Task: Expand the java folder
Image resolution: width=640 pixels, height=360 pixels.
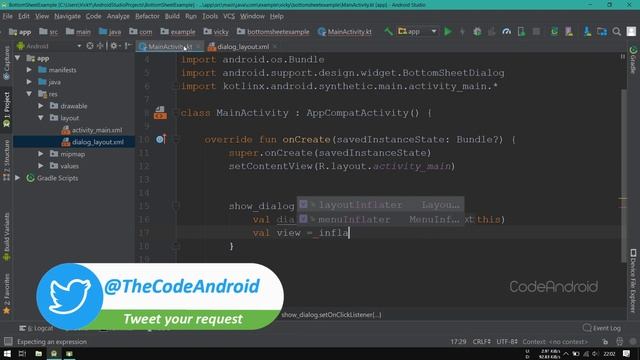Action: [29, 82]
